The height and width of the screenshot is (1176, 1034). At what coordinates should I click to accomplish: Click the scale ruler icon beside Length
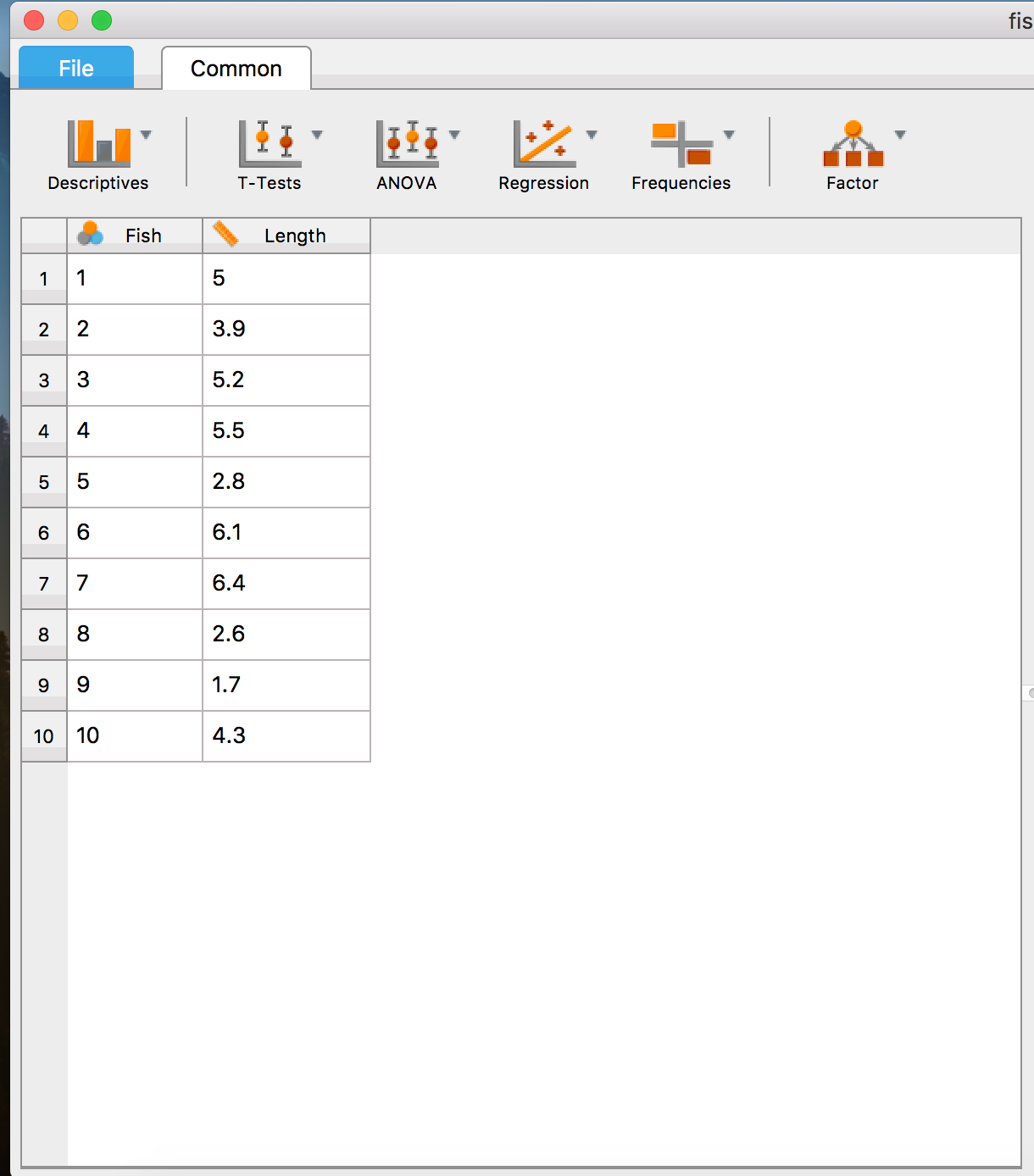[225, 234]
